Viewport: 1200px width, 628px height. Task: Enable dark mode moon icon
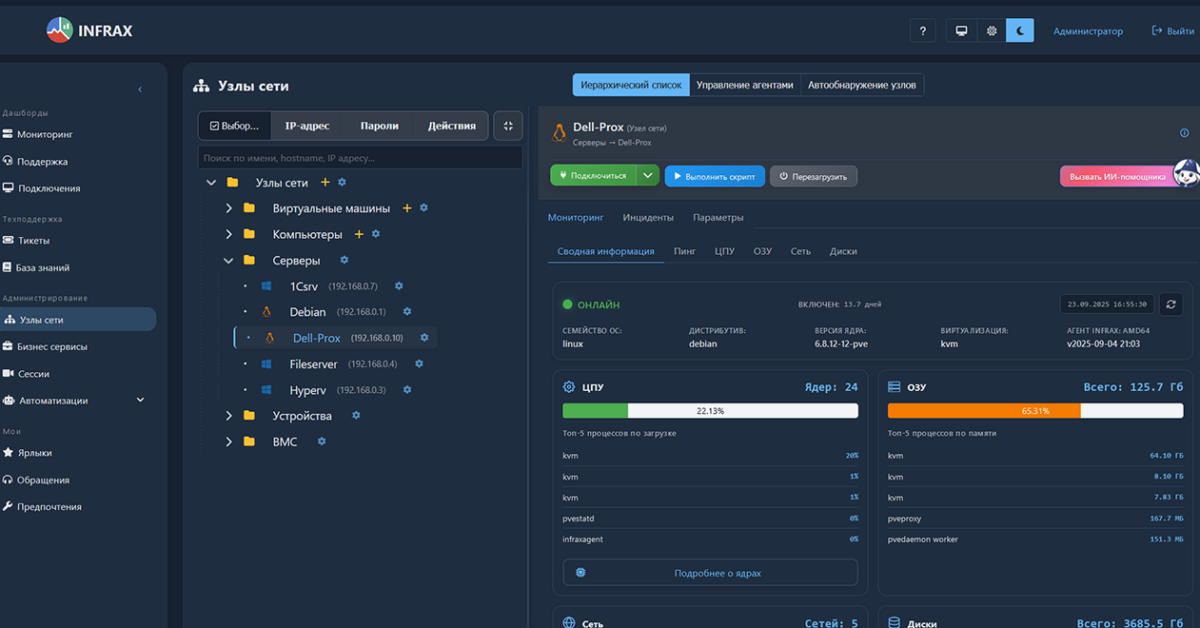1020,31
